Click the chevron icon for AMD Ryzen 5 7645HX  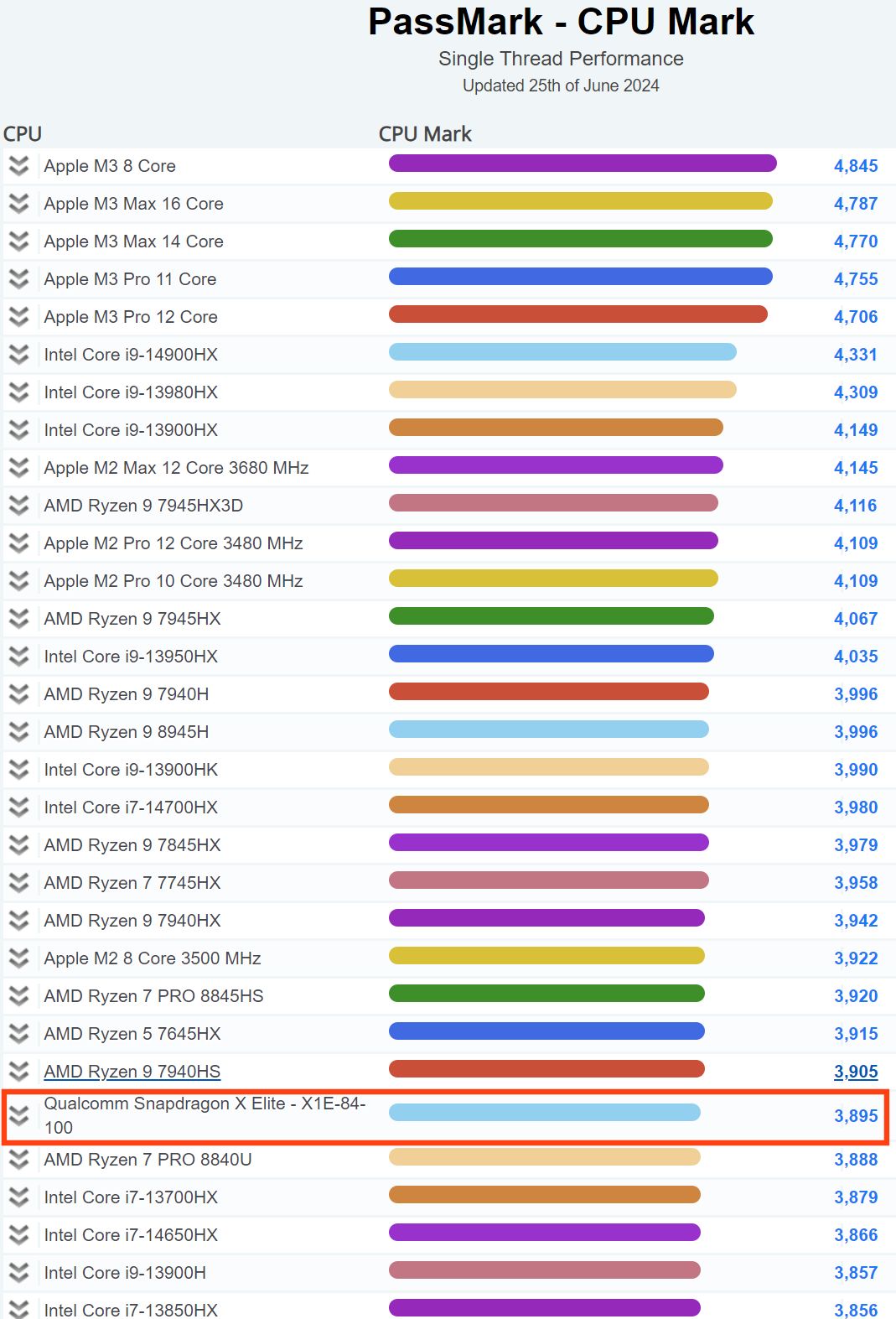click(x=18, y=1034)
